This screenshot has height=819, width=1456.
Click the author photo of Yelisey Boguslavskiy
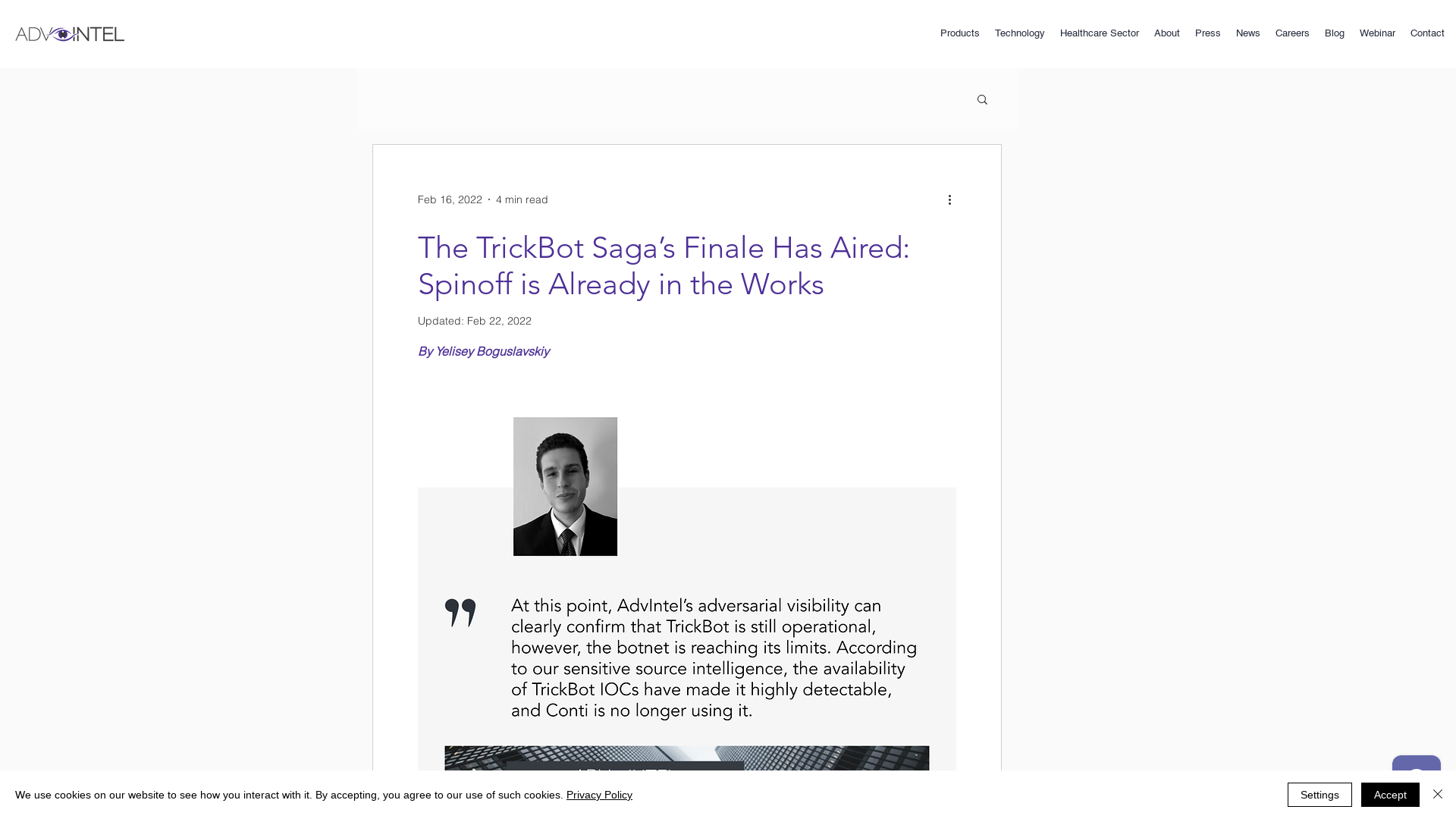[x=565, y=486]
